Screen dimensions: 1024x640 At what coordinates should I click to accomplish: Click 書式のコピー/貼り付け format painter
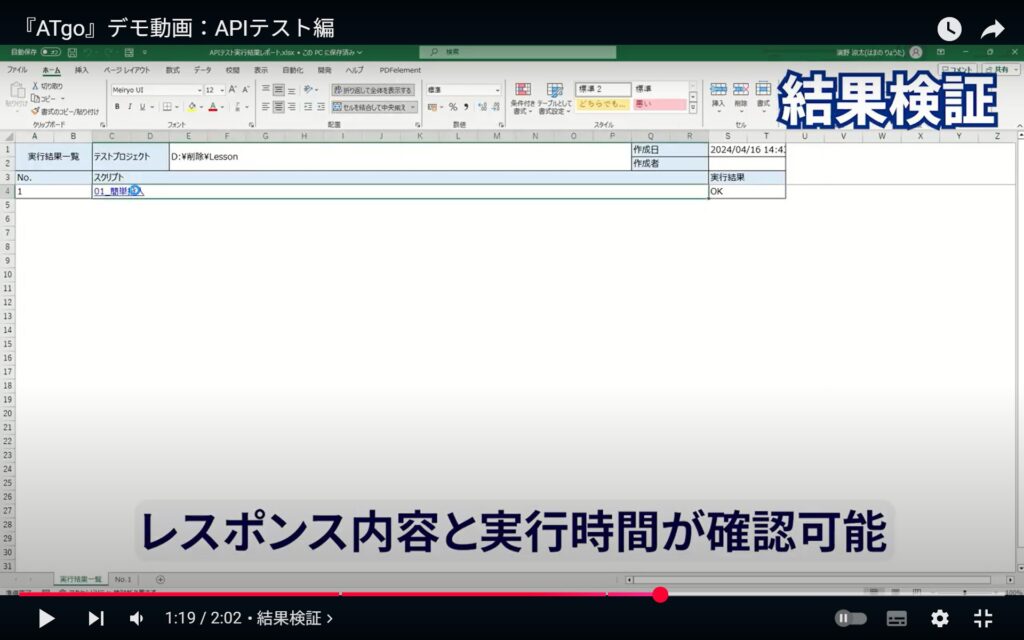click(x=65, y=112)
